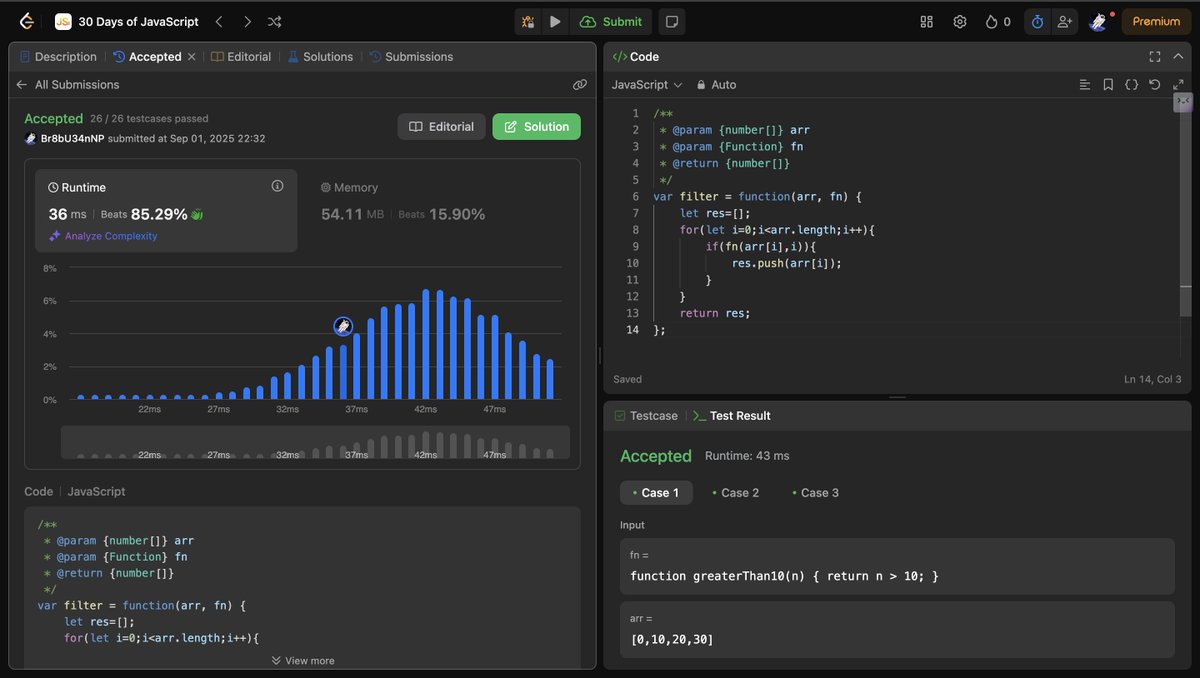Click 'Ln 14, Col 3' status text
The width and height of the screenshot is (1200, 678).
(x=1153, y=380)
